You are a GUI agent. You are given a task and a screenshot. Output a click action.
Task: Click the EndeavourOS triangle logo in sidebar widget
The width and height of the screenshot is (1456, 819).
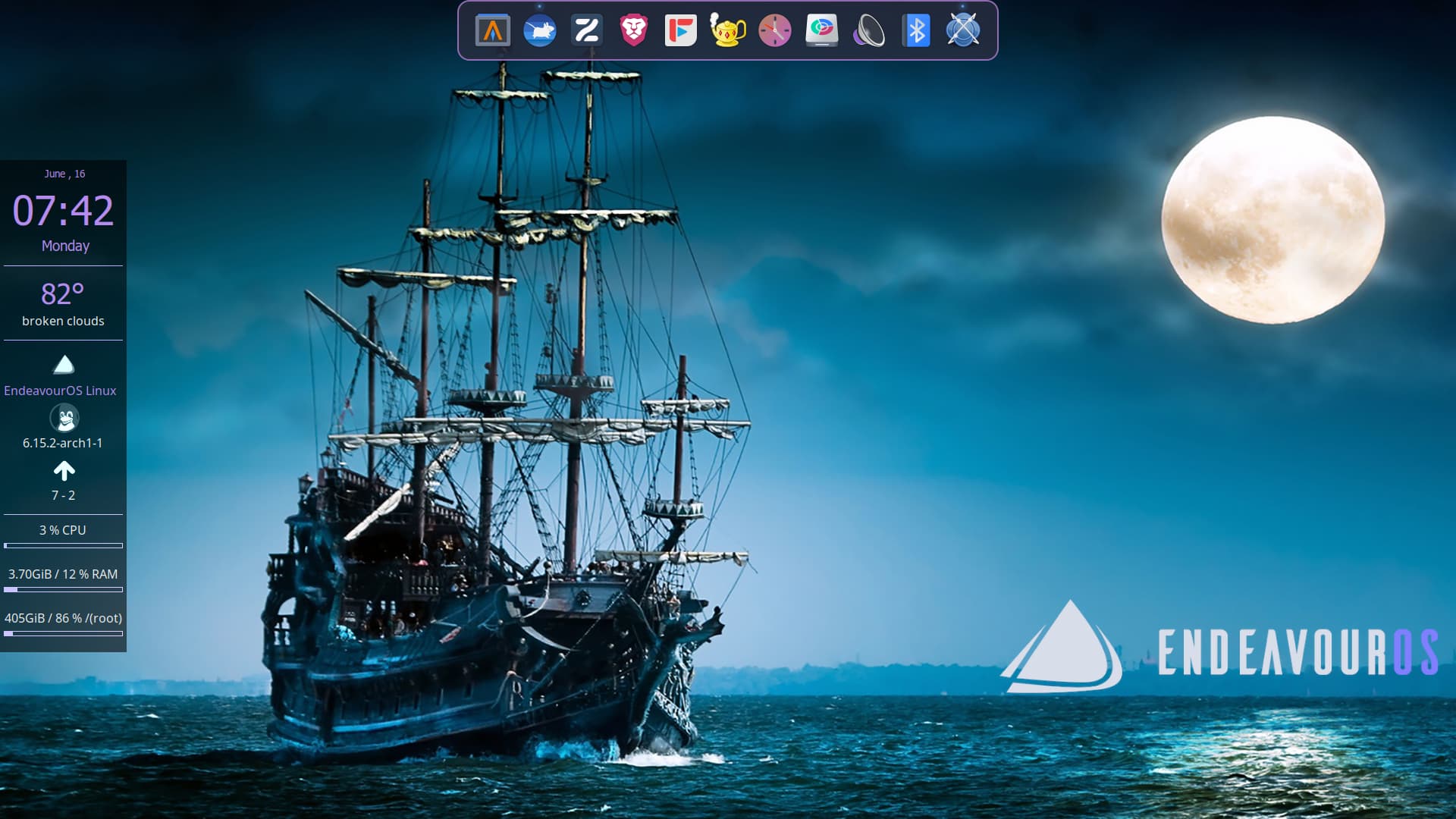pyautogui.click(x=64, y=365)
